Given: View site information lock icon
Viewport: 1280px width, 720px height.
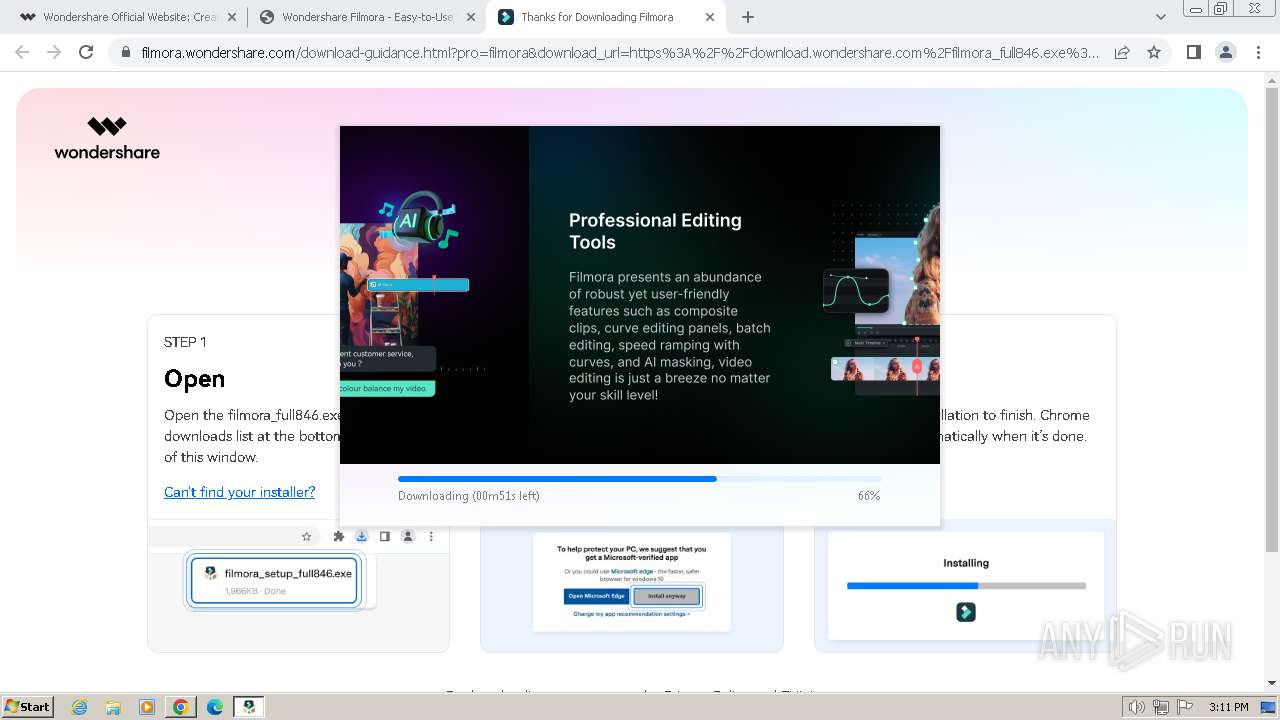Looking at the screenshot, I should [125, 52].
